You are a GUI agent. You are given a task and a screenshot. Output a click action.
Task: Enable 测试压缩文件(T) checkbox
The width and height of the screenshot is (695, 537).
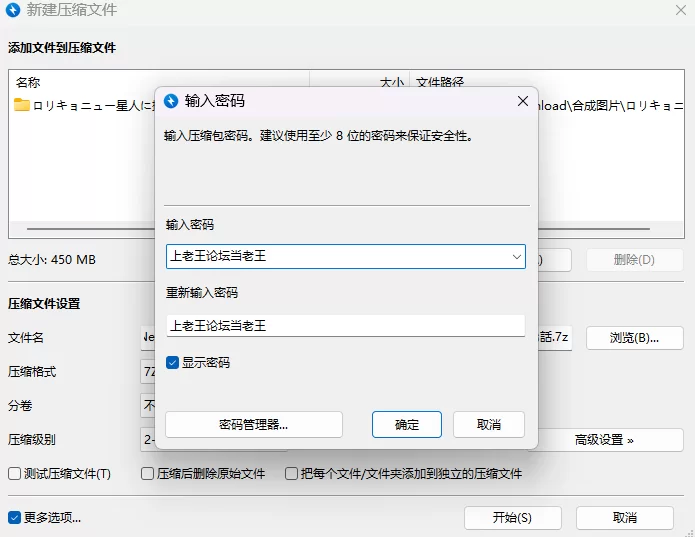pos(15,474)
